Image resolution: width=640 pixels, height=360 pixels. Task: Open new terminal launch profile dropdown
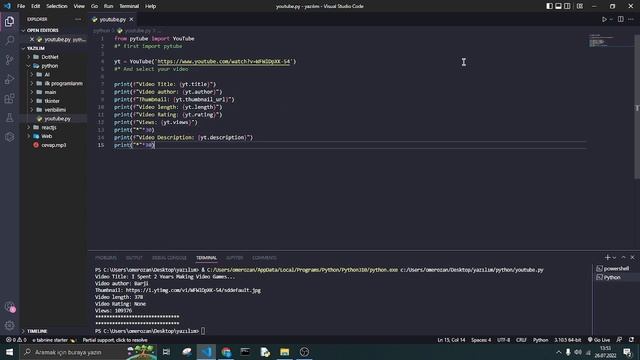614,258
